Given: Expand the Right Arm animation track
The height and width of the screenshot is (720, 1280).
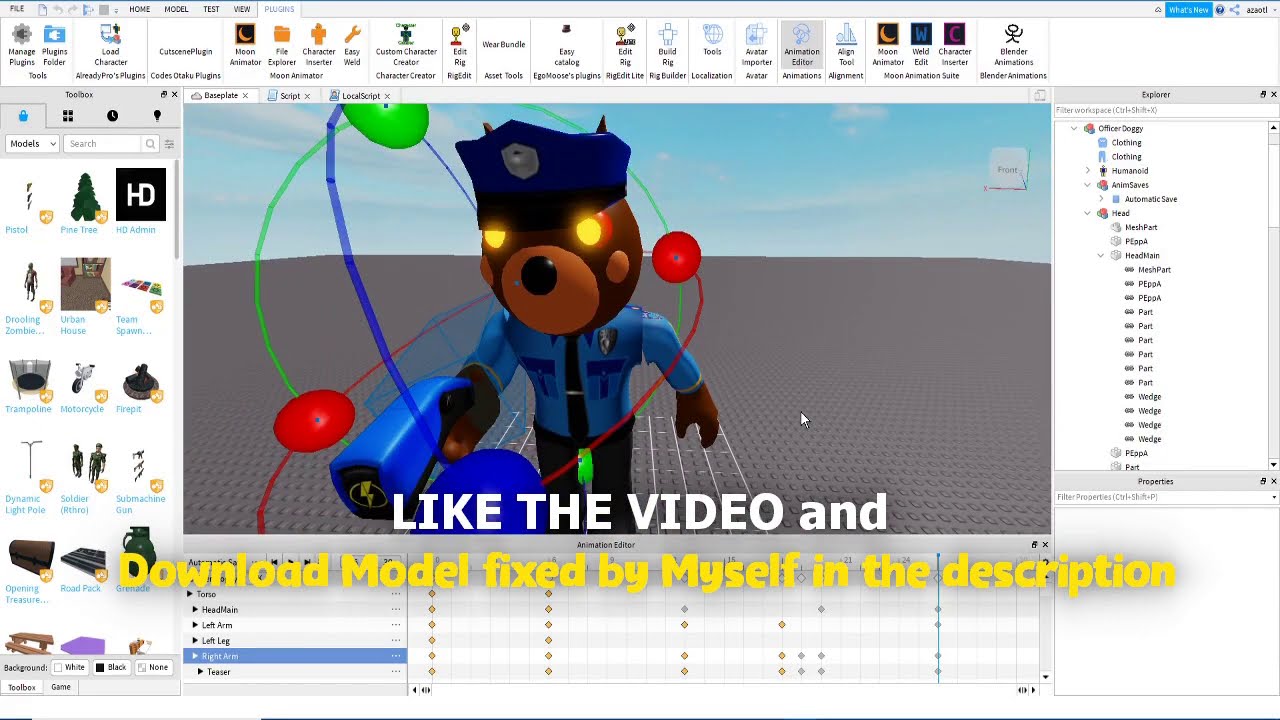Looking at the screenshot, I should tap(195, 656).
